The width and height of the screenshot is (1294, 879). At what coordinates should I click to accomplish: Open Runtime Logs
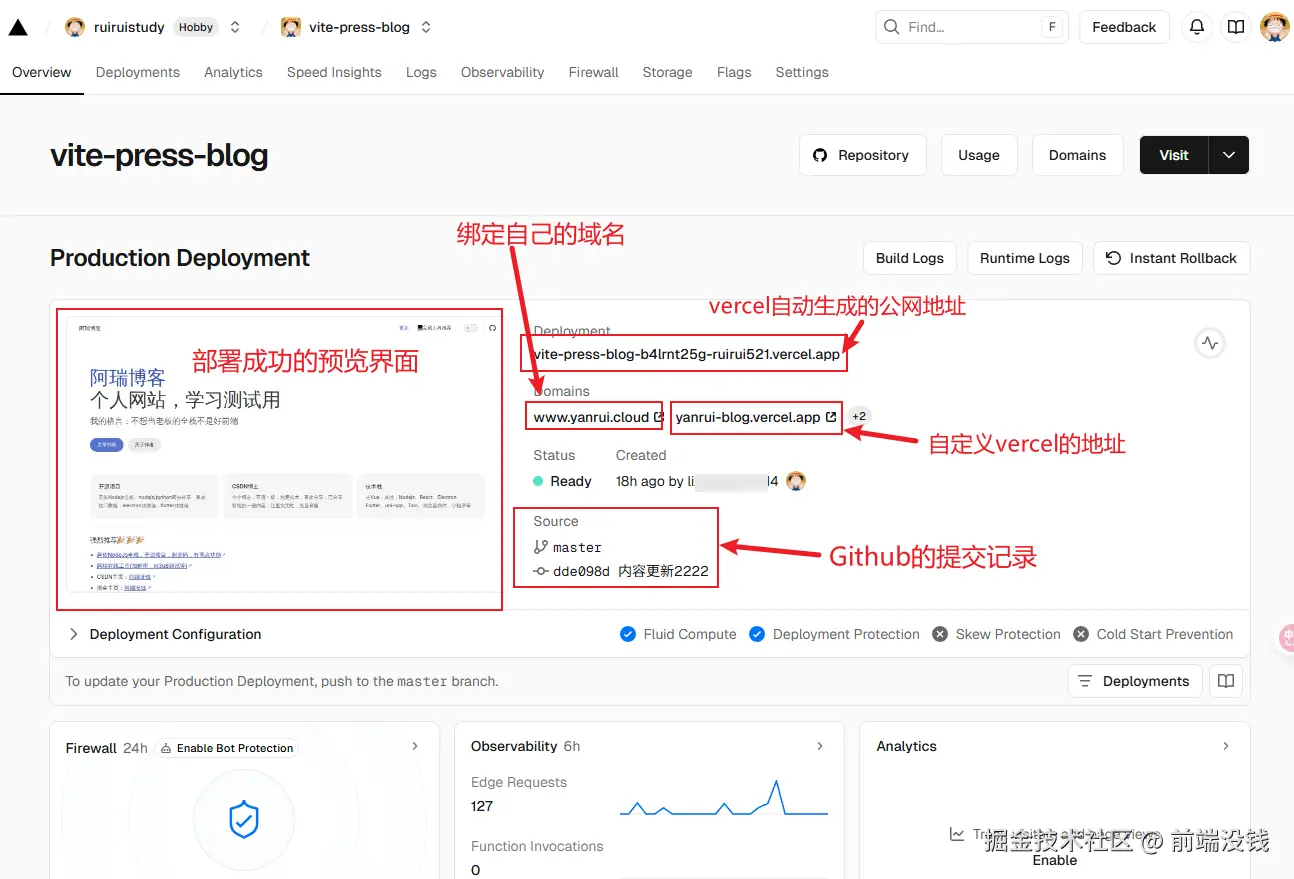1025,258
